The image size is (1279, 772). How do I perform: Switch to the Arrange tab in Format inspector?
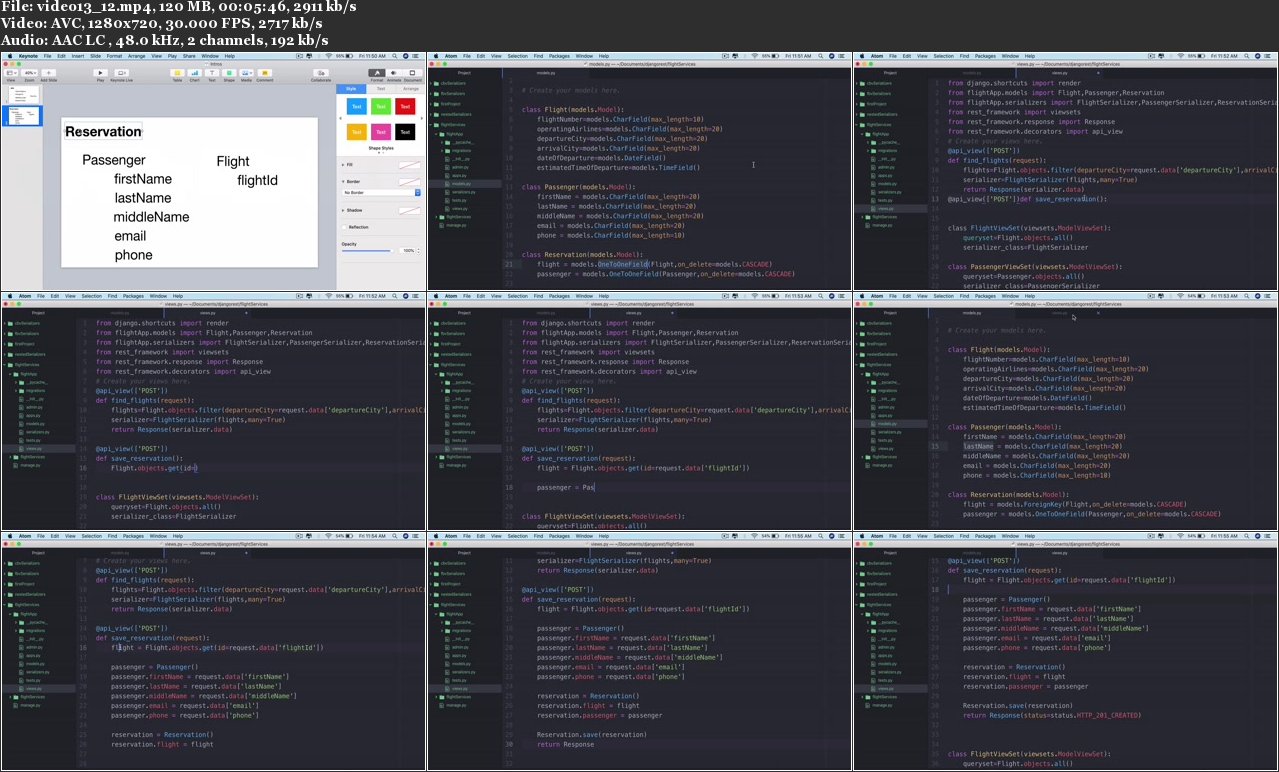pos(409,89)
